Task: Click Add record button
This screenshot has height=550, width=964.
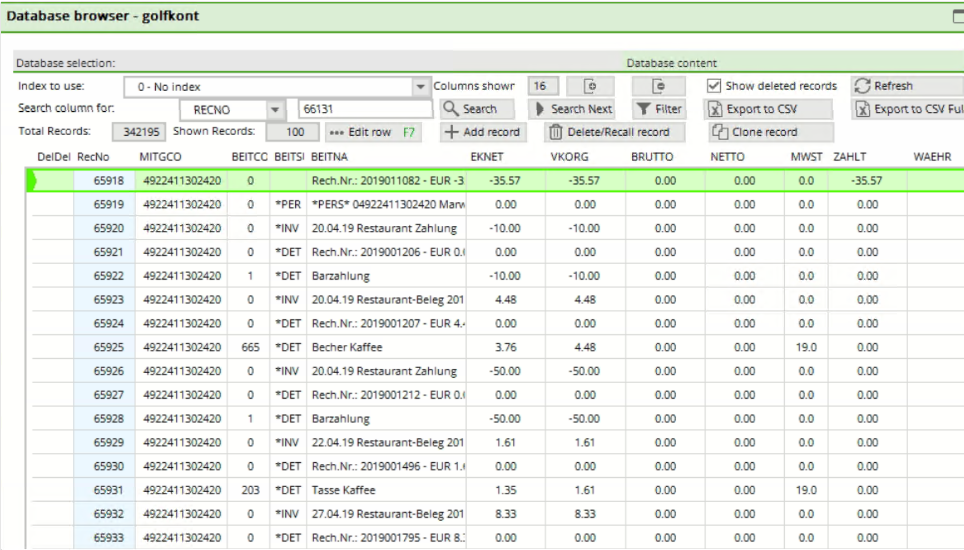Action: 482,132
